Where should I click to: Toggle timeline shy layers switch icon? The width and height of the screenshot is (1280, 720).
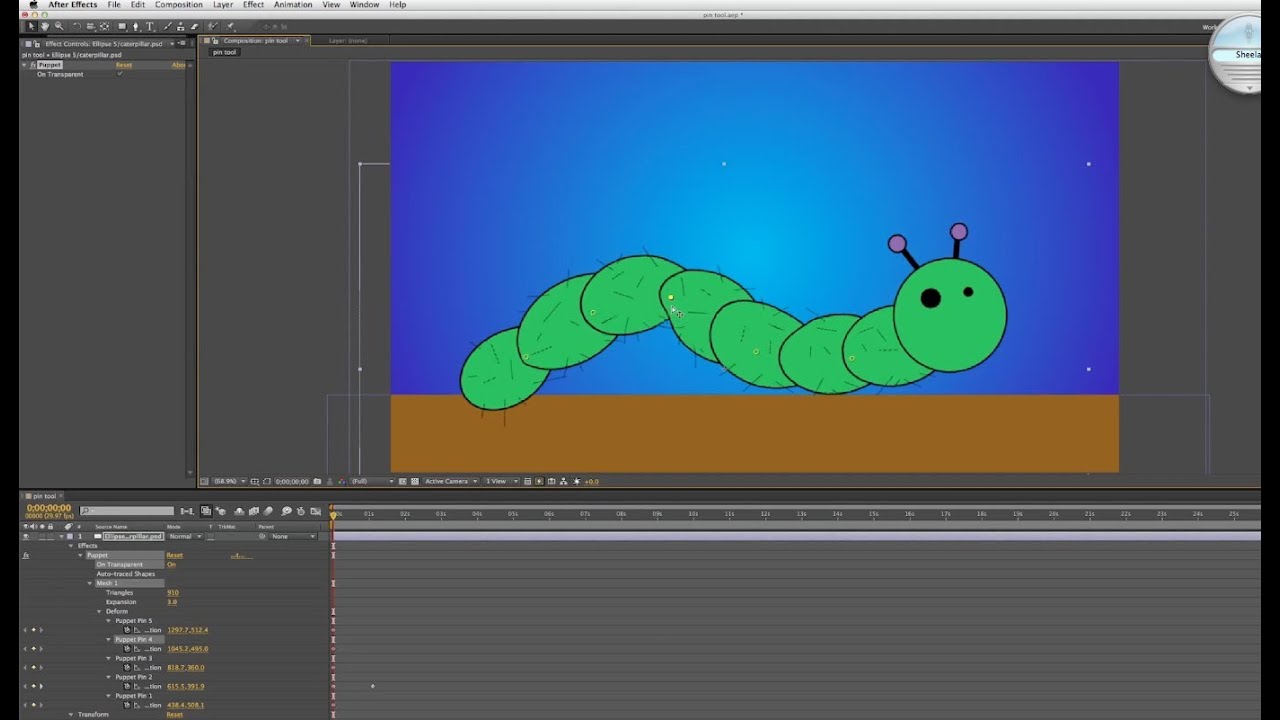[239, 511]
